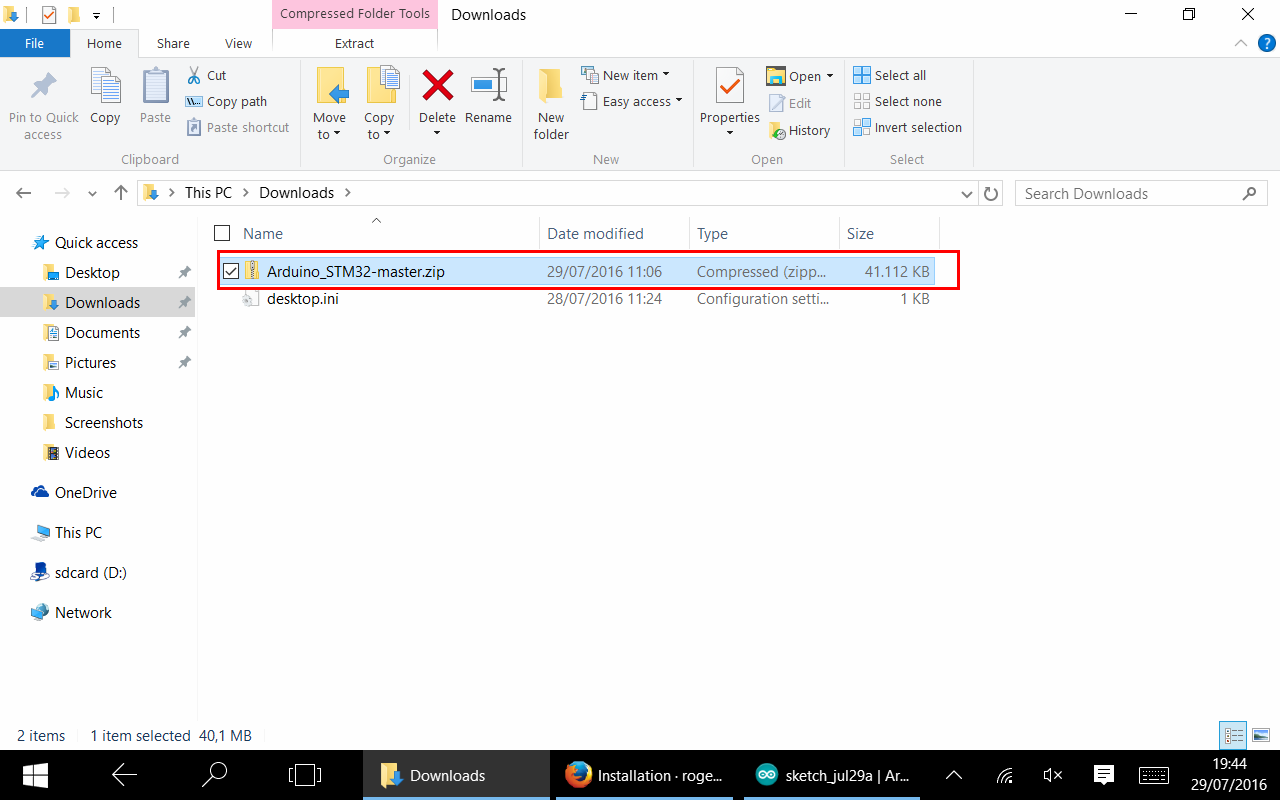Screen dimensions: 1280x800
Task: Open the Firefox Installation taskbar window
Action: (x=642, y=775)
